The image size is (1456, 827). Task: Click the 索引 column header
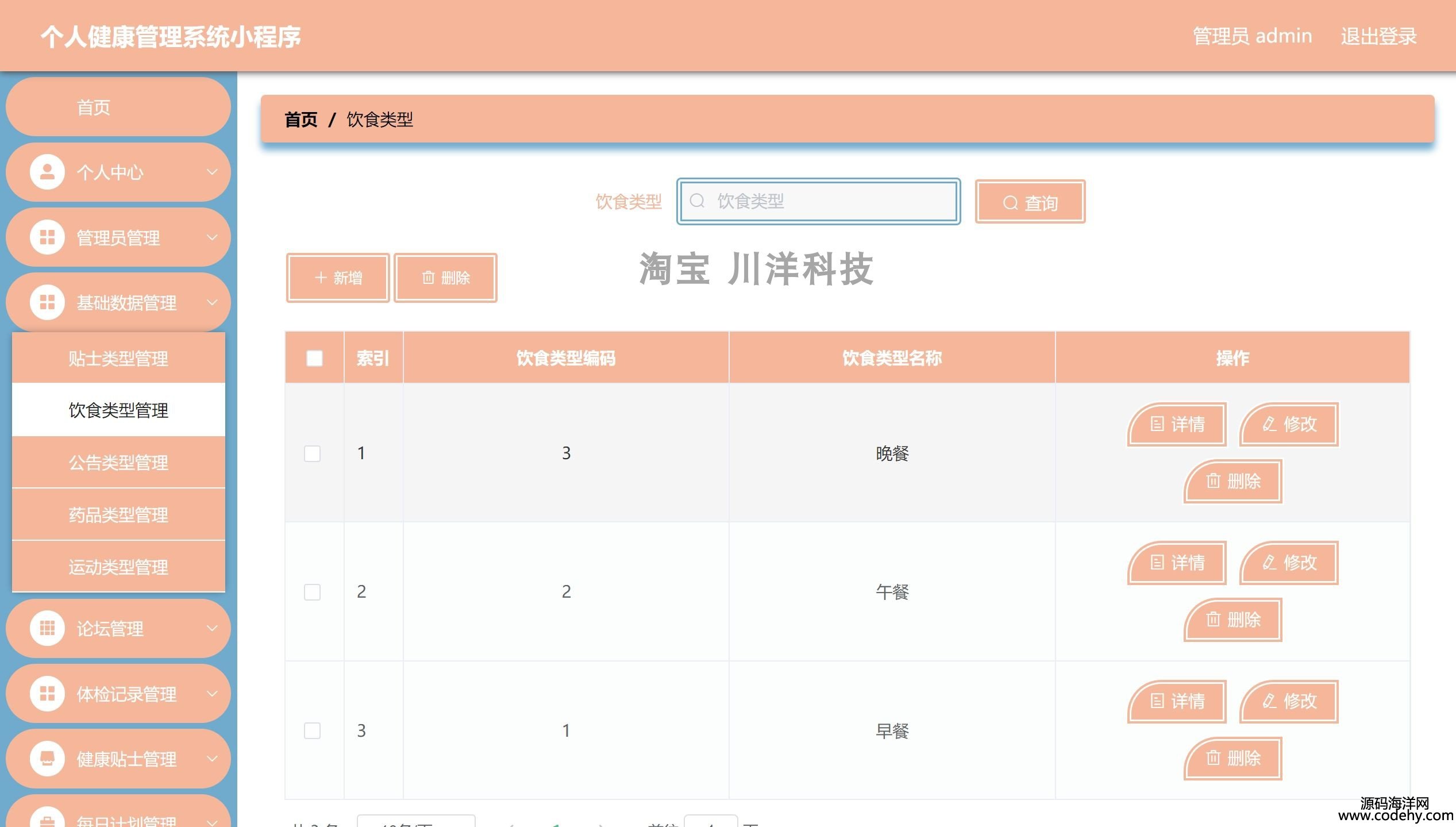[373, 358]
